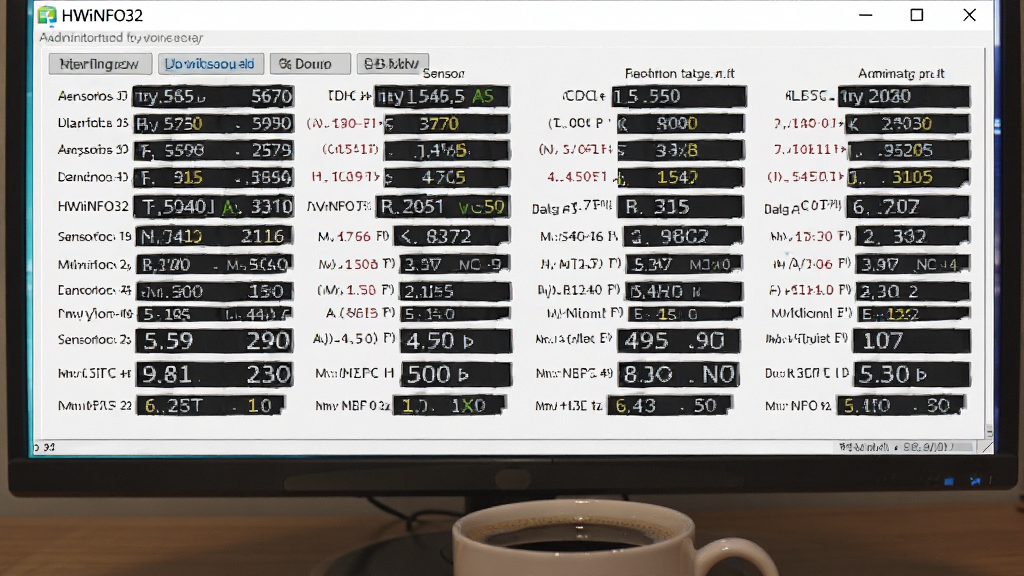
Task: Click the value field '8.30 NO'
Action: click(x=679, y=374)
